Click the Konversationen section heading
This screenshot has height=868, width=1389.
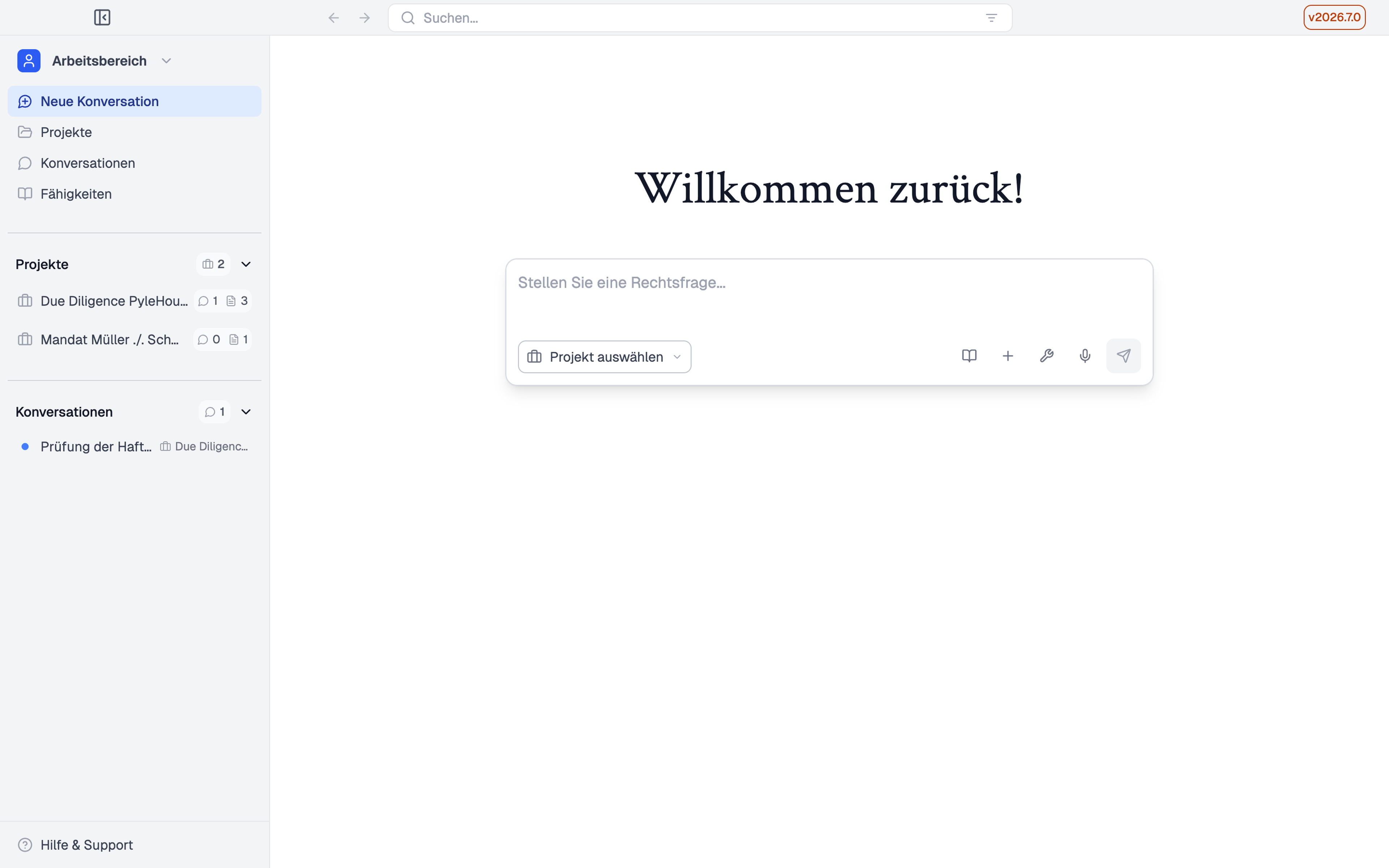point(64,412)
